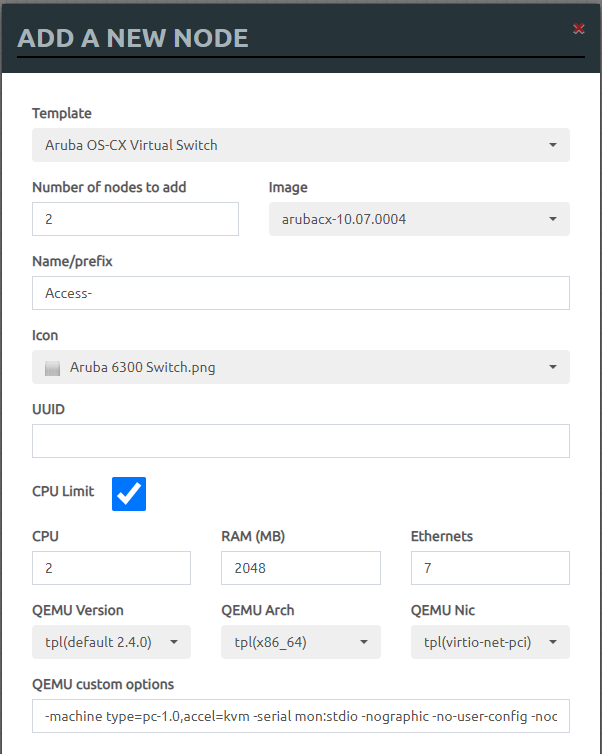This screenshot has height=754, width=602.
Task: Click the Ethernets number field
Action: click(489, 568)
